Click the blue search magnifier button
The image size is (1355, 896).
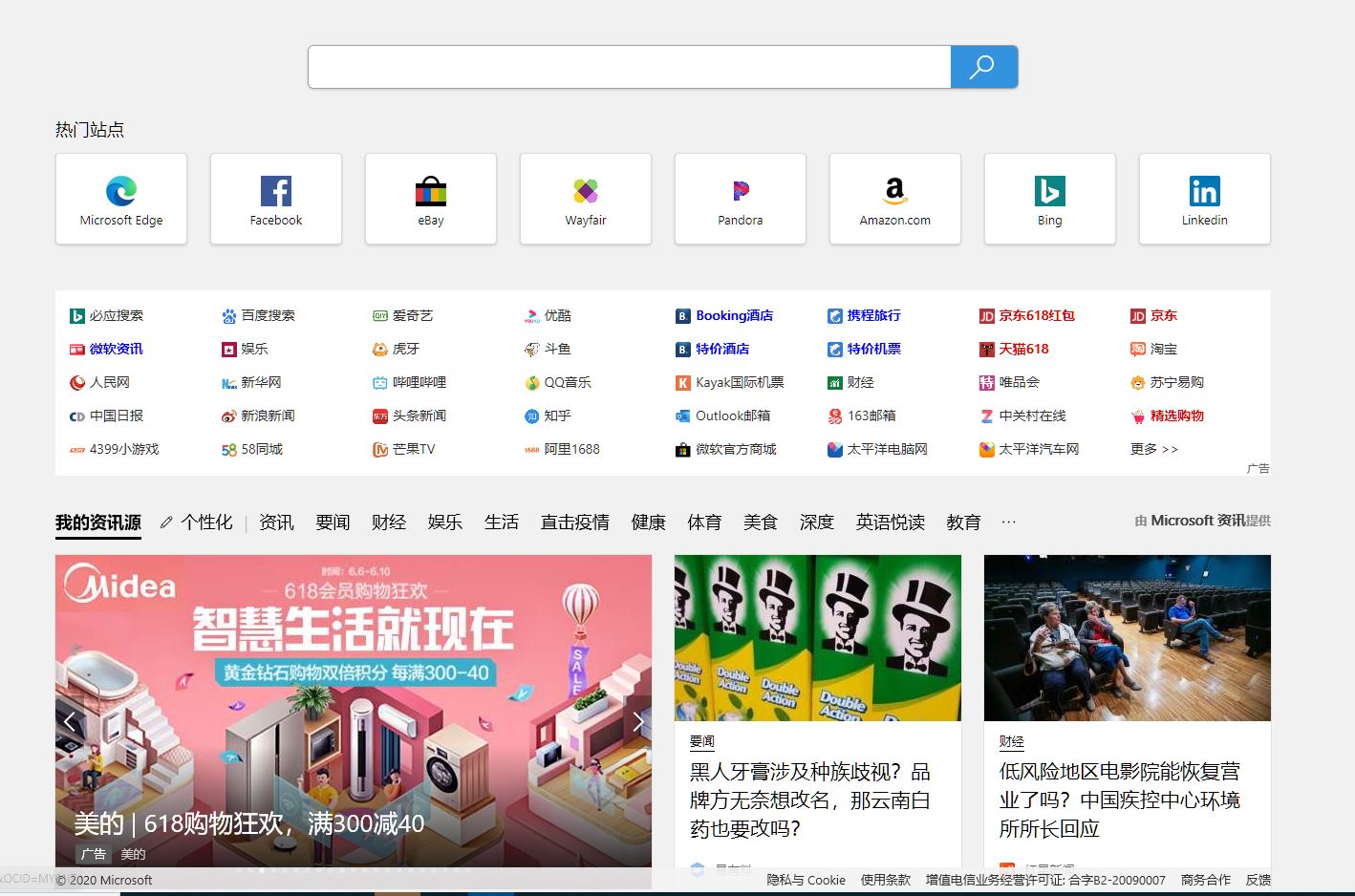[x=983, y=67]
